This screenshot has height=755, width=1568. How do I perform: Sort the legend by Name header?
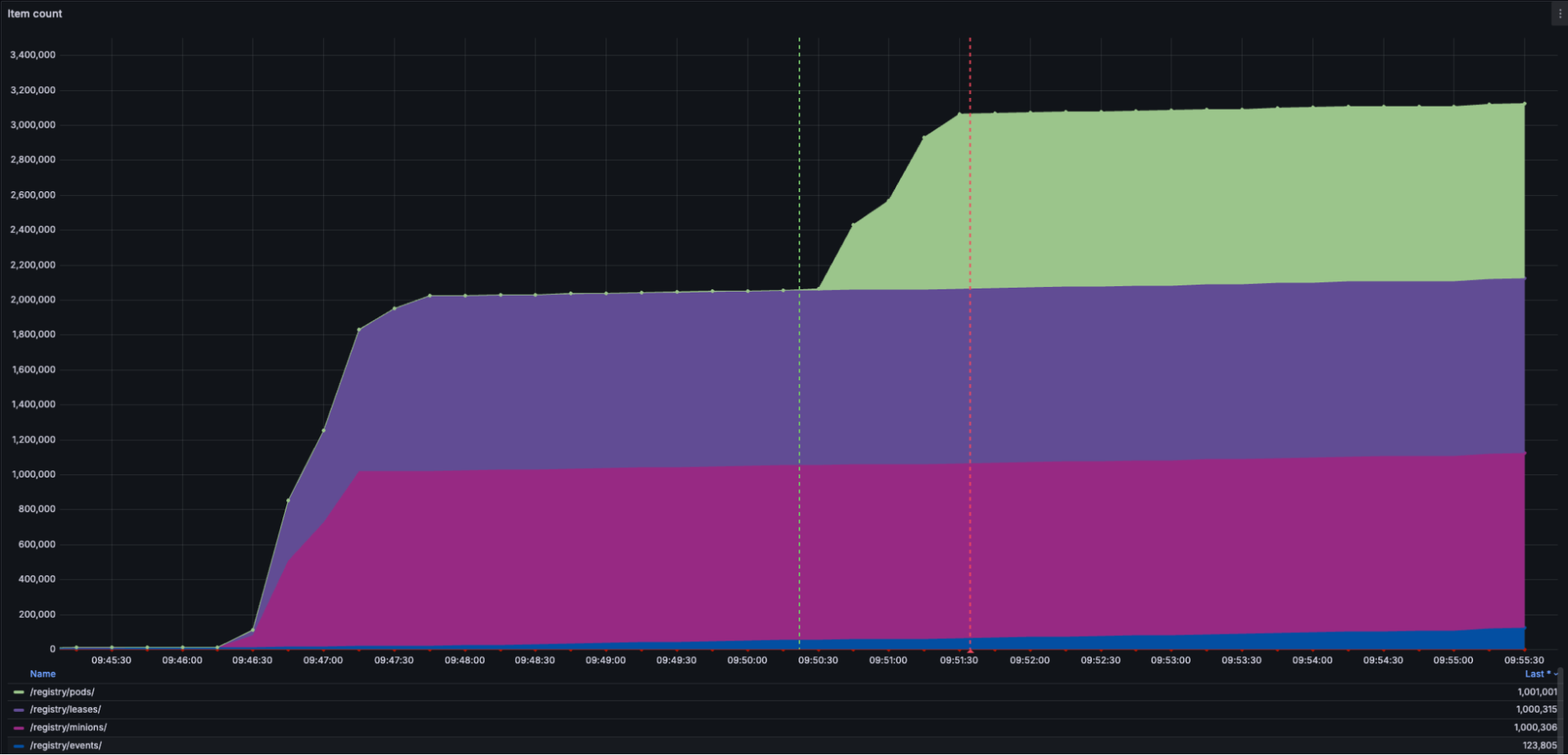pos(42,674)
